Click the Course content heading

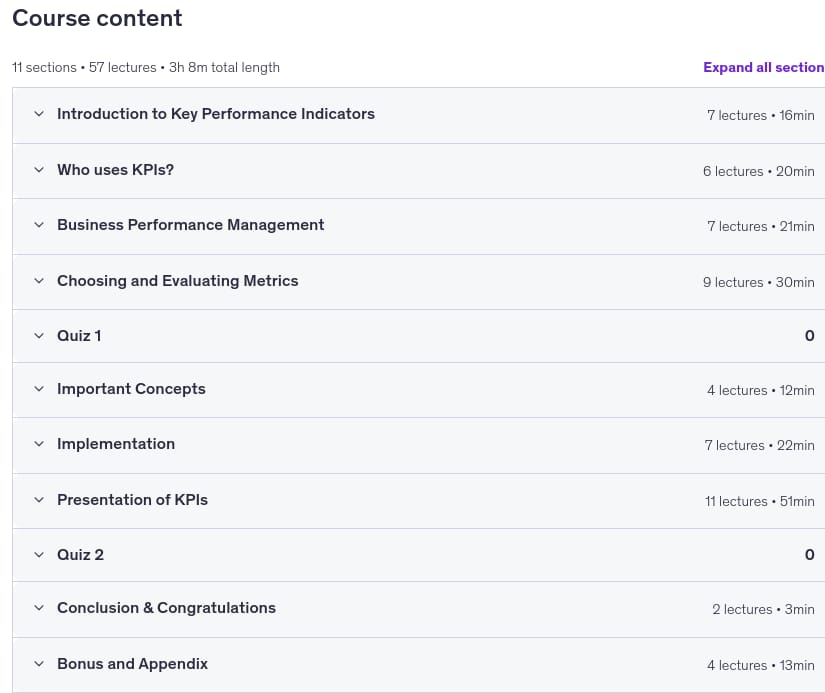pos(97,18)
